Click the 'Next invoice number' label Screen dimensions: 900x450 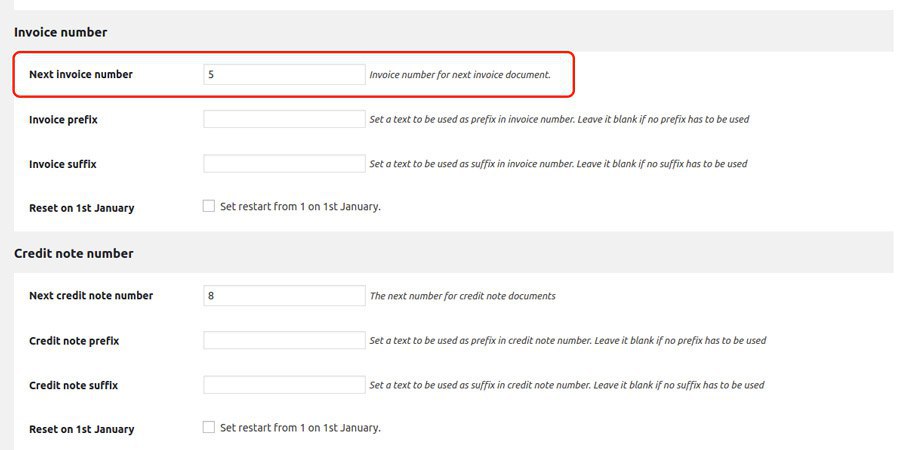click(x=81, y=75)
